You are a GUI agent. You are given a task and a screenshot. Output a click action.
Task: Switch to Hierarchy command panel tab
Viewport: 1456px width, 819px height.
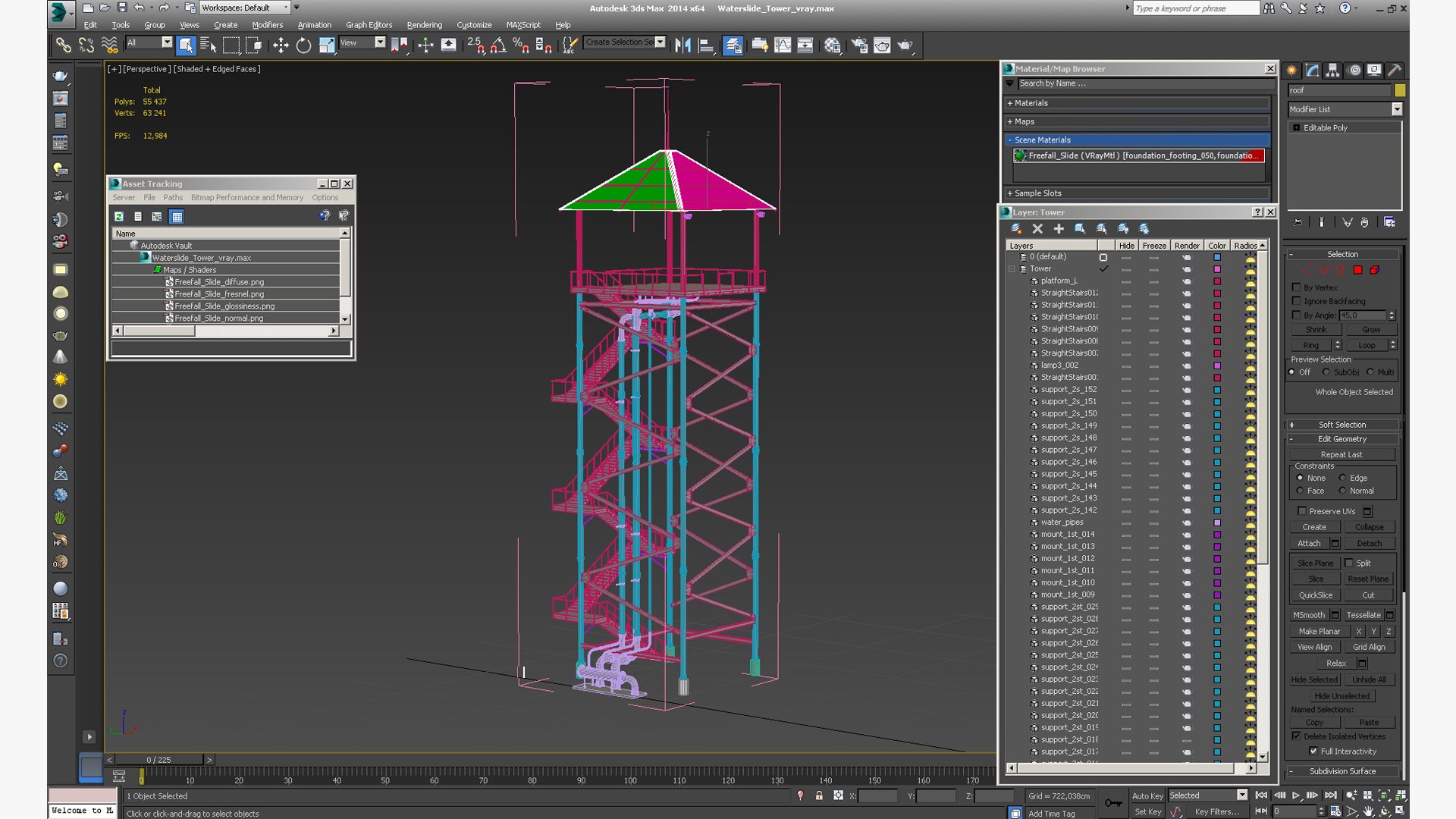(x=1332, y=70)
